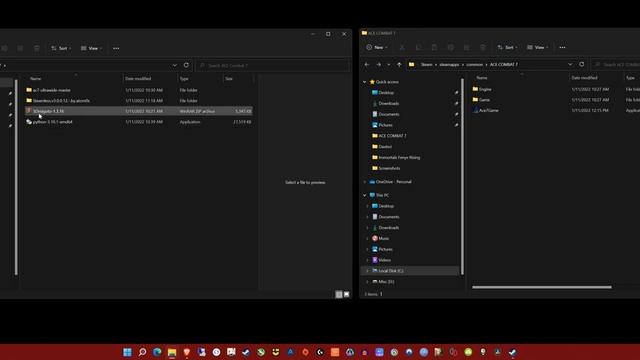The width and height of the screenshot is (640, 360).
Task: Go back in ACE COMBAT 7 window
Action: (367, 64)
